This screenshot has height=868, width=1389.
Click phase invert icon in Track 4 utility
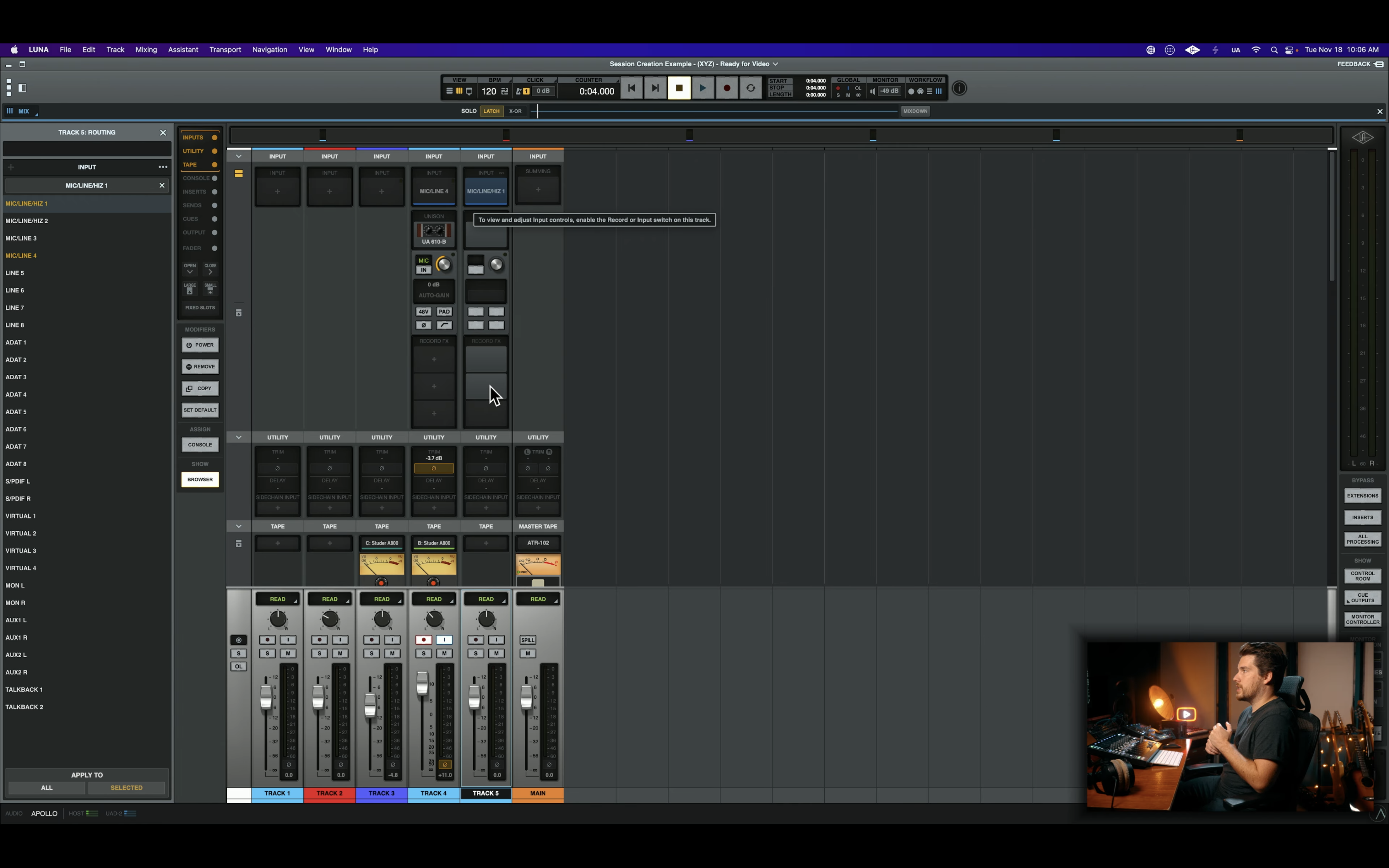coord(434,468)
